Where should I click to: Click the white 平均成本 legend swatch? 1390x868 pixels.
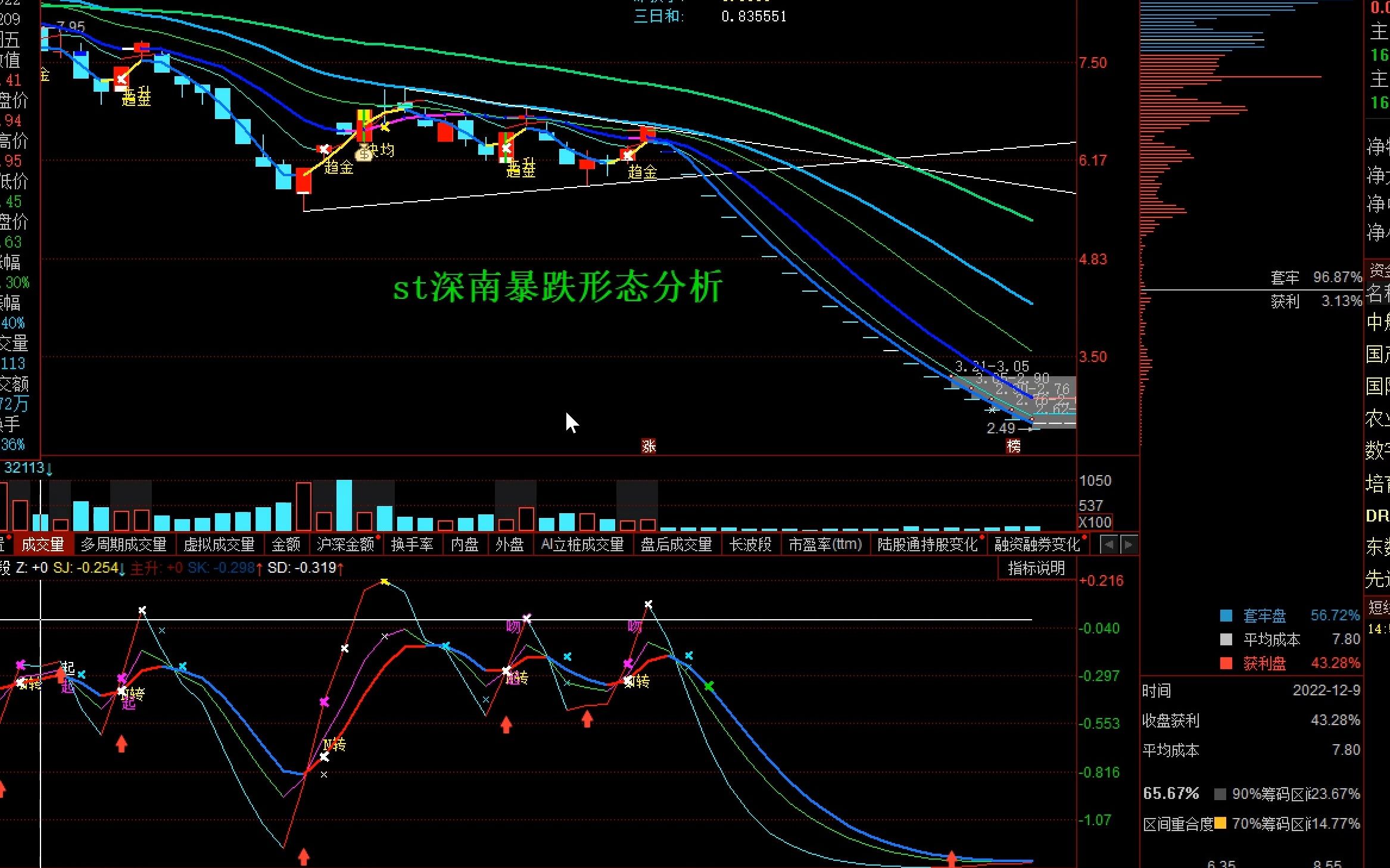pos(1226,639)
